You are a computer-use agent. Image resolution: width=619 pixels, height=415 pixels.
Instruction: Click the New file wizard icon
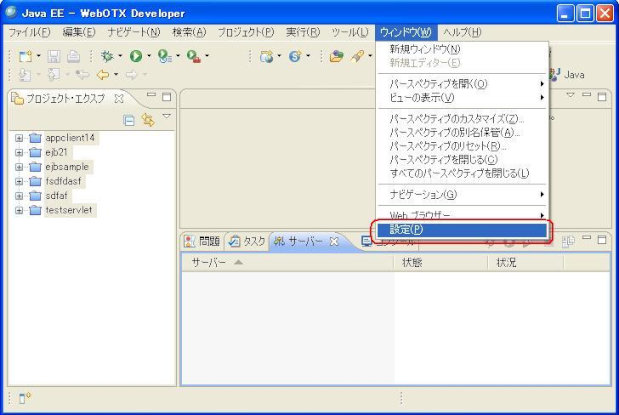coord(24,57)
